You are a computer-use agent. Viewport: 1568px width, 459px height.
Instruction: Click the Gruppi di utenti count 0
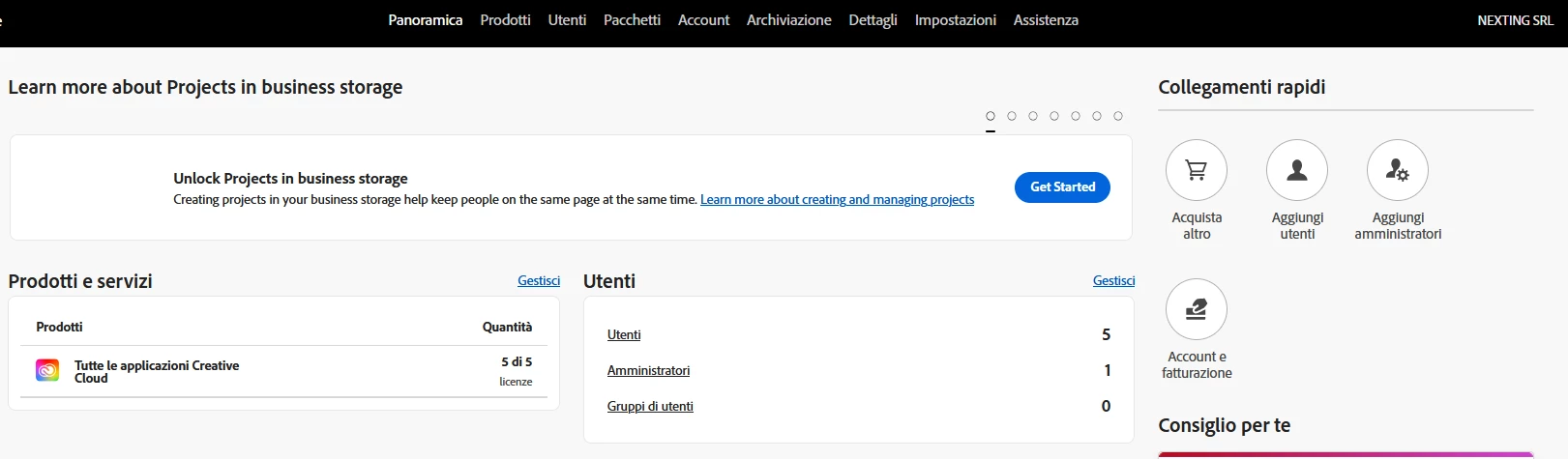(1106, 407)
